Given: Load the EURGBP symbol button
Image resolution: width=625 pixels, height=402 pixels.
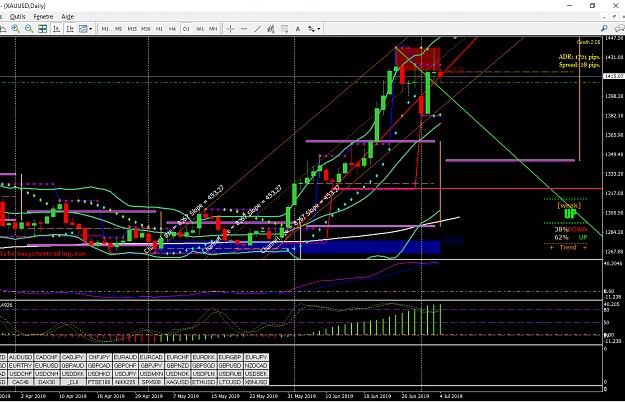Looking at the screenshot, I should tap(230, 357).
